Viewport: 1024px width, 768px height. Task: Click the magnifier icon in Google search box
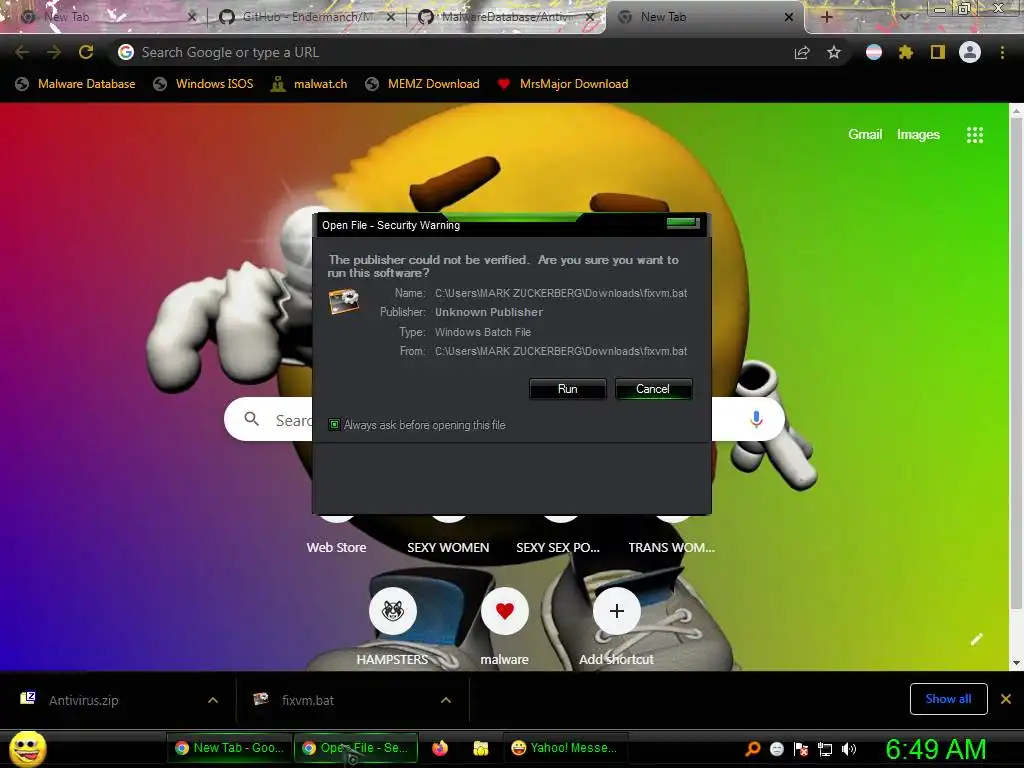[x=251, y=419]
